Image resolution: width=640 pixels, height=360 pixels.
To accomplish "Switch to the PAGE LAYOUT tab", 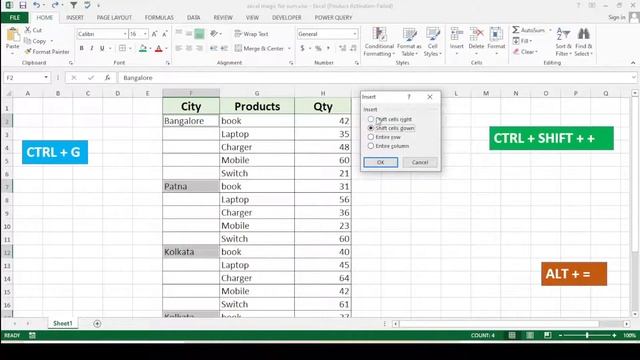I will [x=114, y=18].
